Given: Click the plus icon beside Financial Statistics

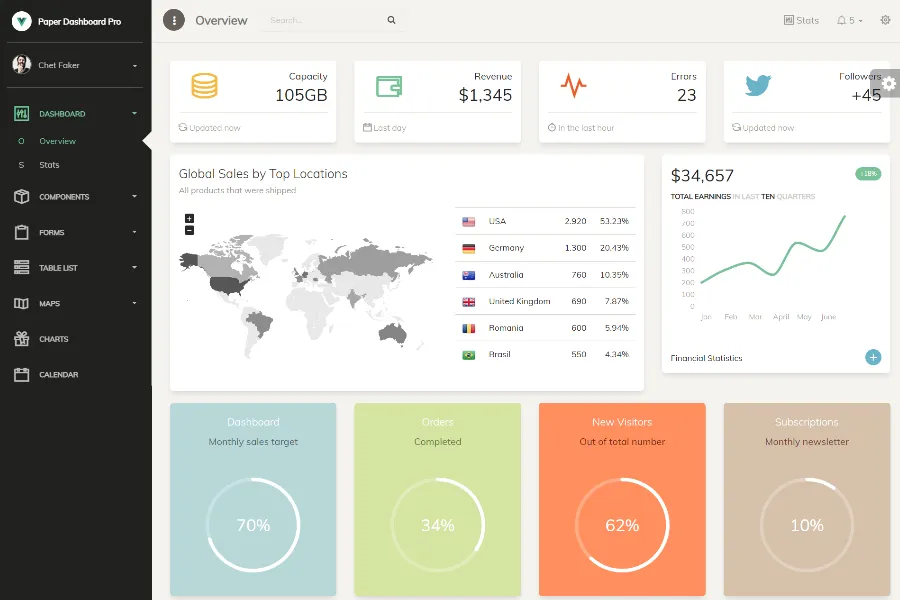Looking at the screenshot, I should [x=873, y=357].
